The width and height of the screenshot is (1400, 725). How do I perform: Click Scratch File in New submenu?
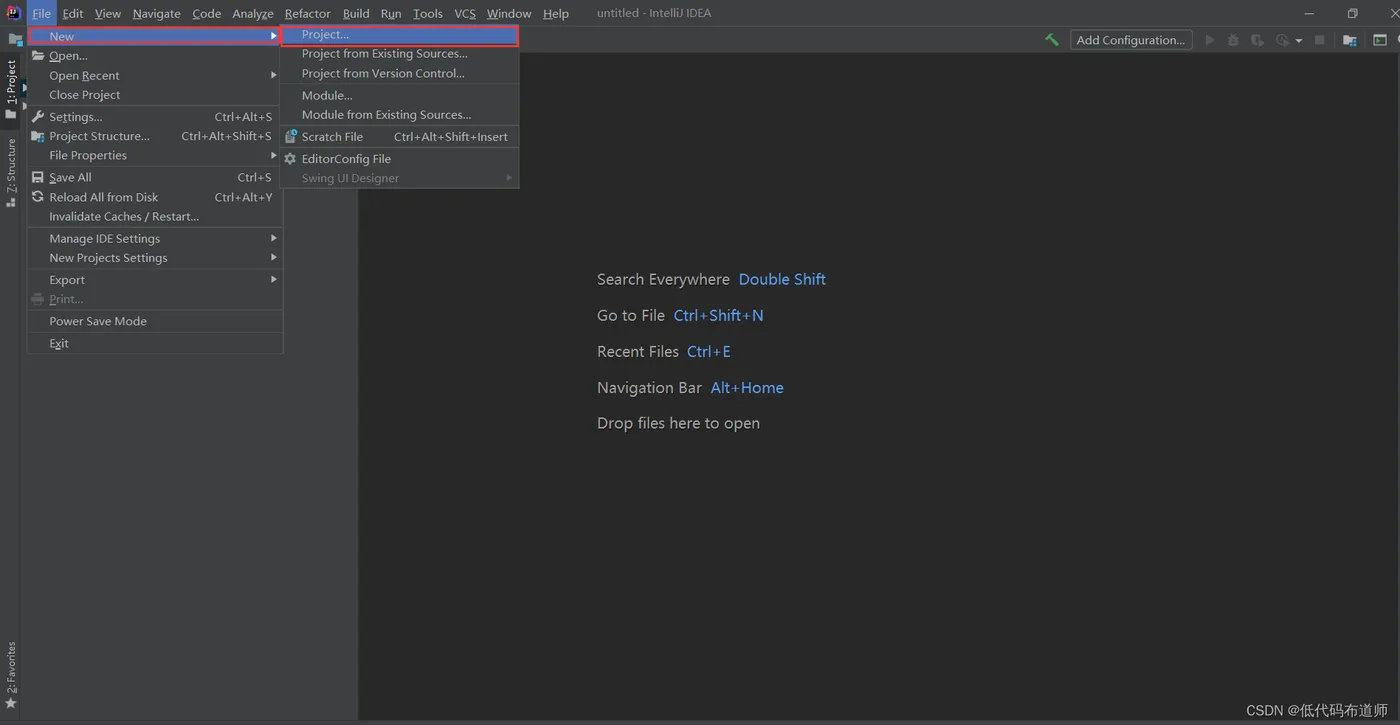[x=332, y=137]
